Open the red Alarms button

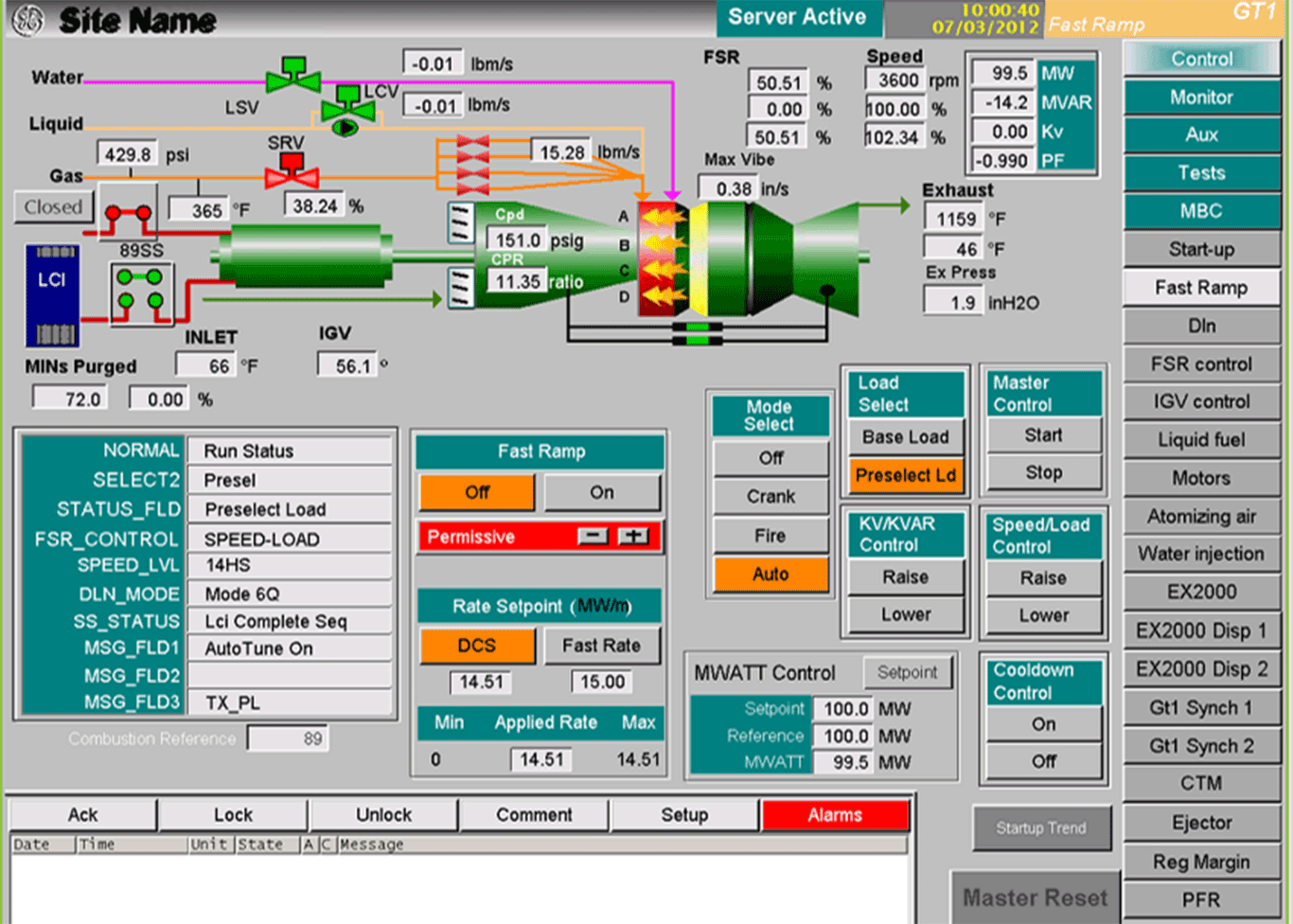coord(834,815)
